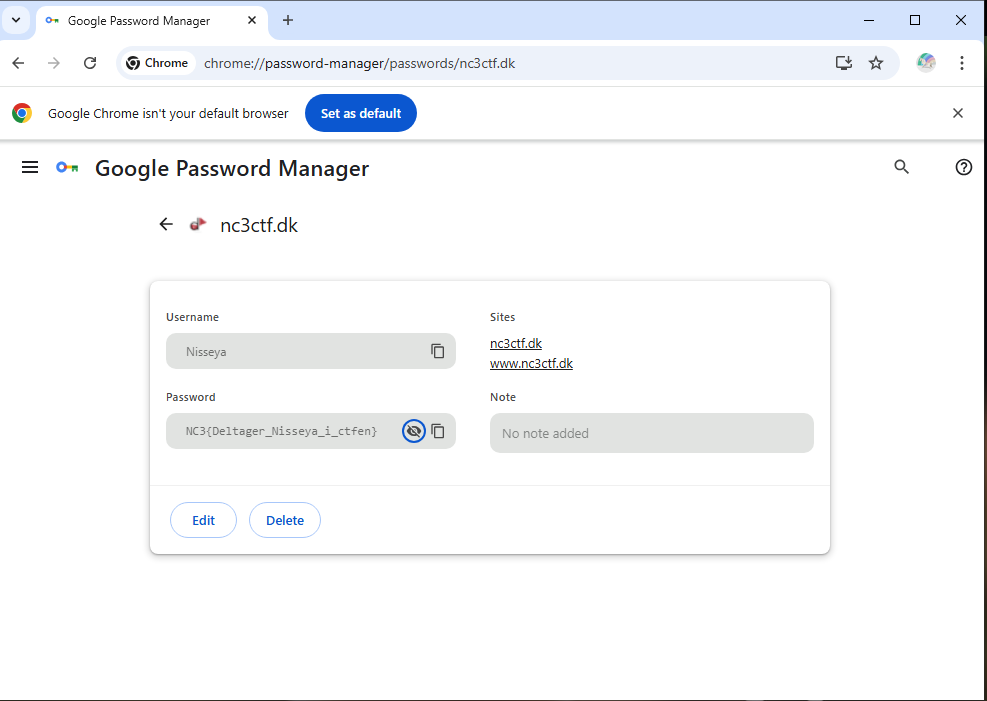Click the Chrome profile avatar

pyautogui.click(x=926, y=62)
